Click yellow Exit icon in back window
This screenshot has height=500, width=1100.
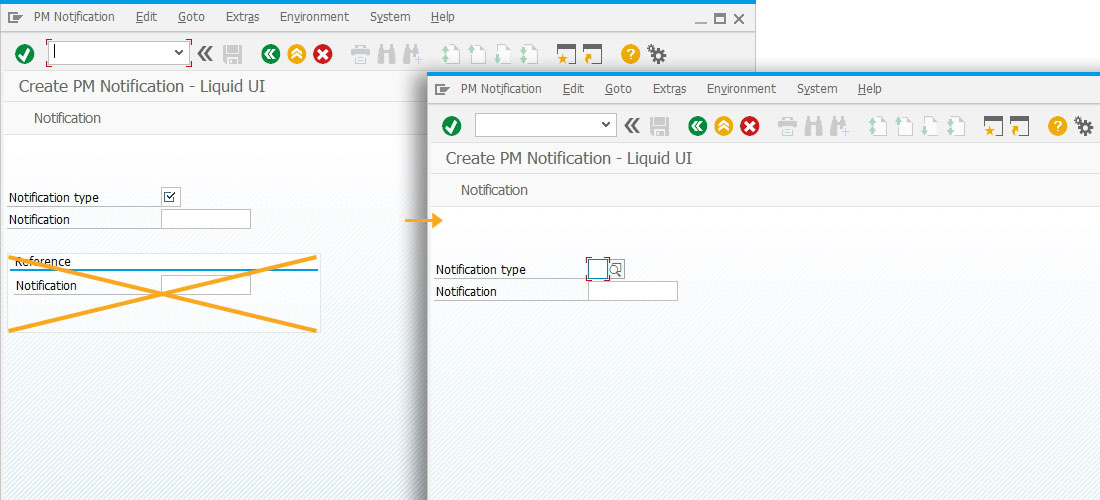pos(297,54)
